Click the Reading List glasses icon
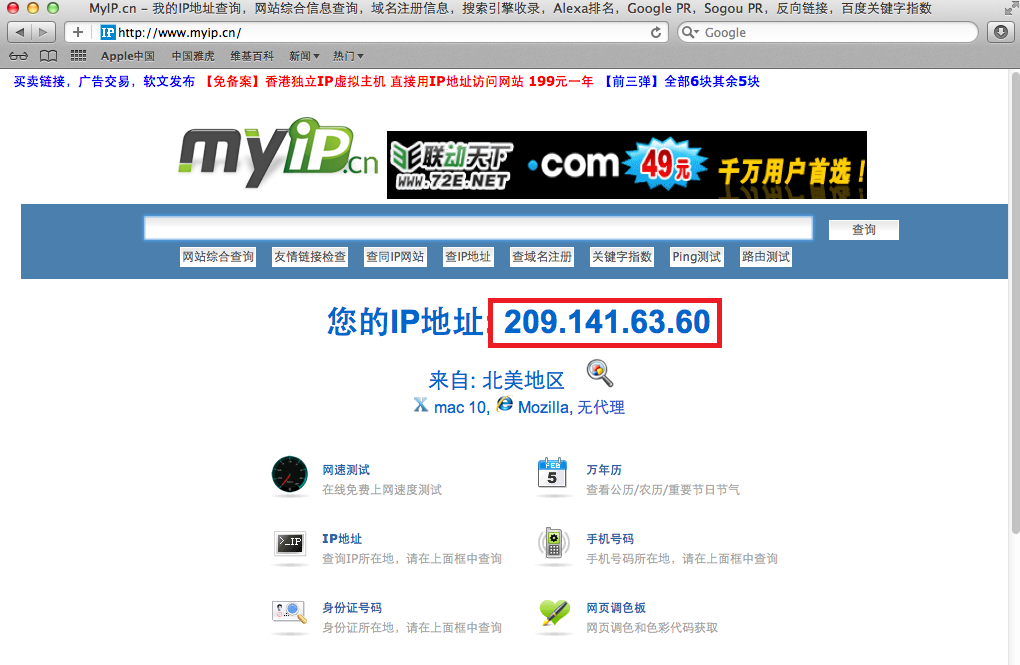1020x665 pixels. point(18,56)
